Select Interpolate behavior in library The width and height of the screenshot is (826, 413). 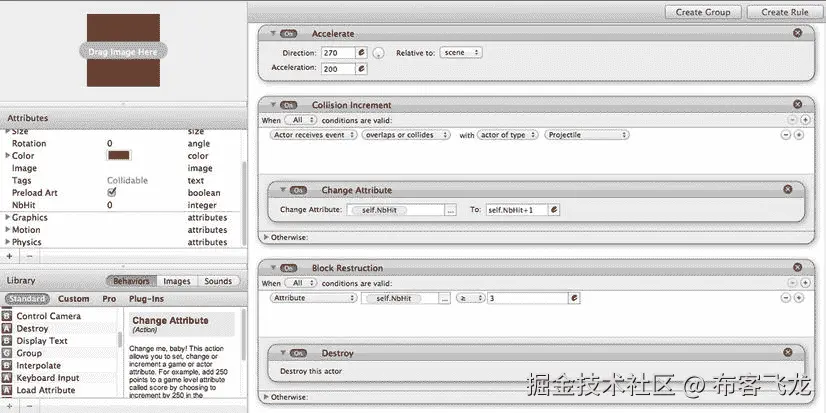38,366
